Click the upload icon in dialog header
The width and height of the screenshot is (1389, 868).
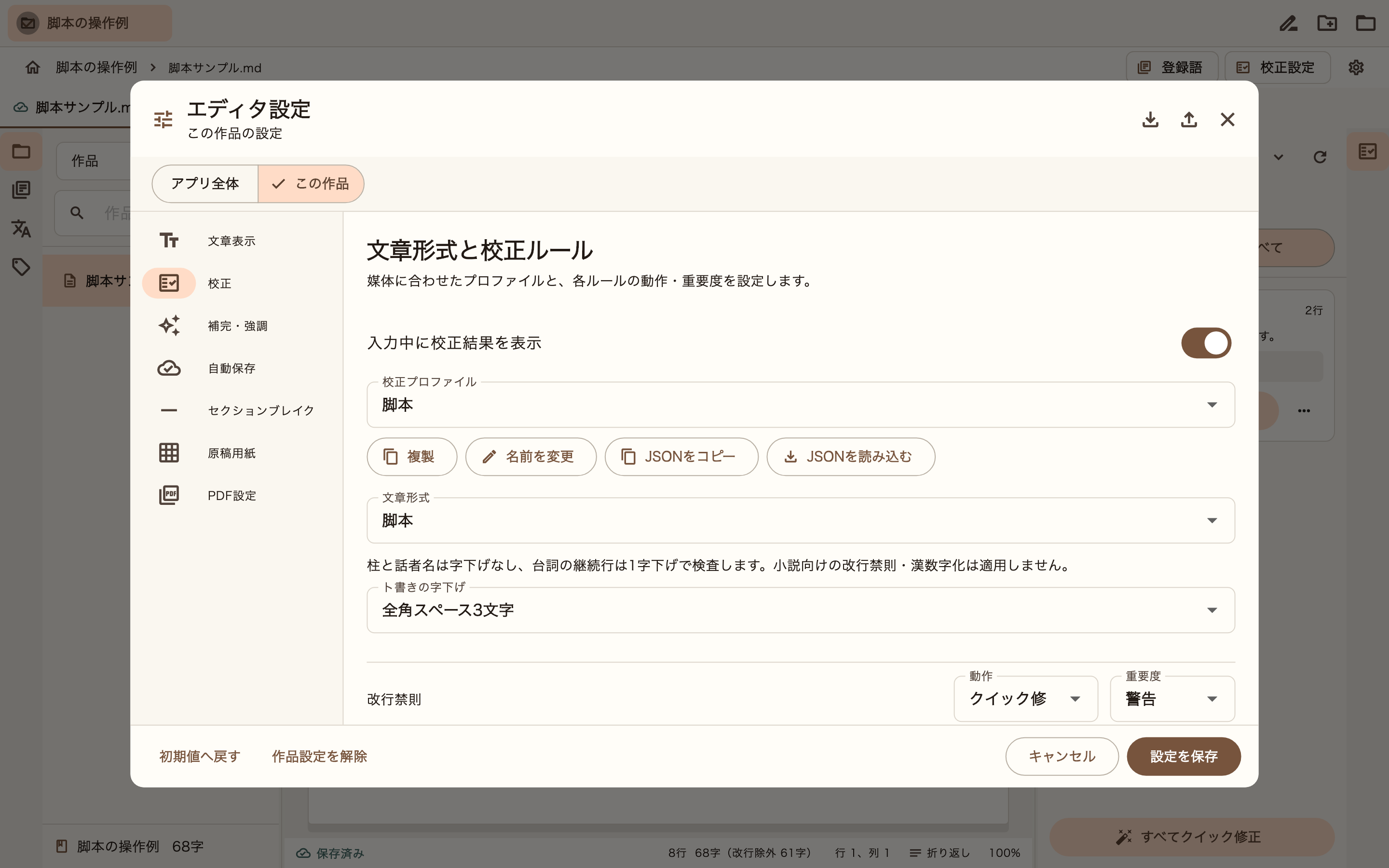pos(1189,120)
